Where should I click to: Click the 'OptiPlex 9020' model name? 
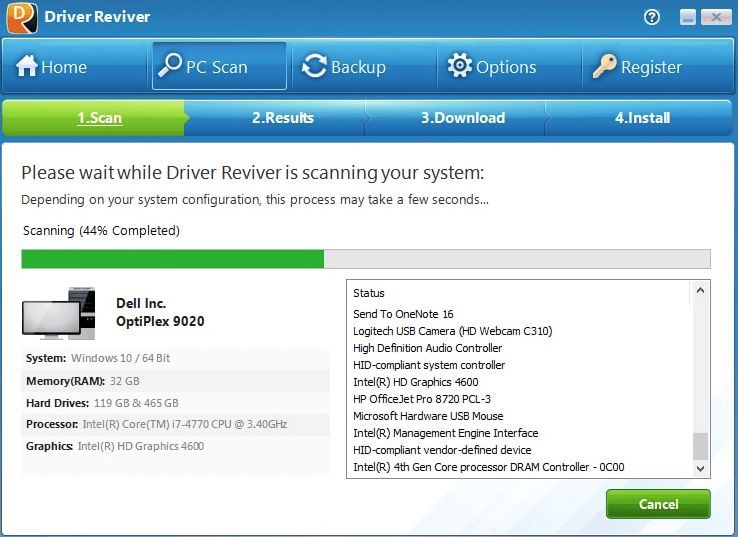tap(160, 321)
